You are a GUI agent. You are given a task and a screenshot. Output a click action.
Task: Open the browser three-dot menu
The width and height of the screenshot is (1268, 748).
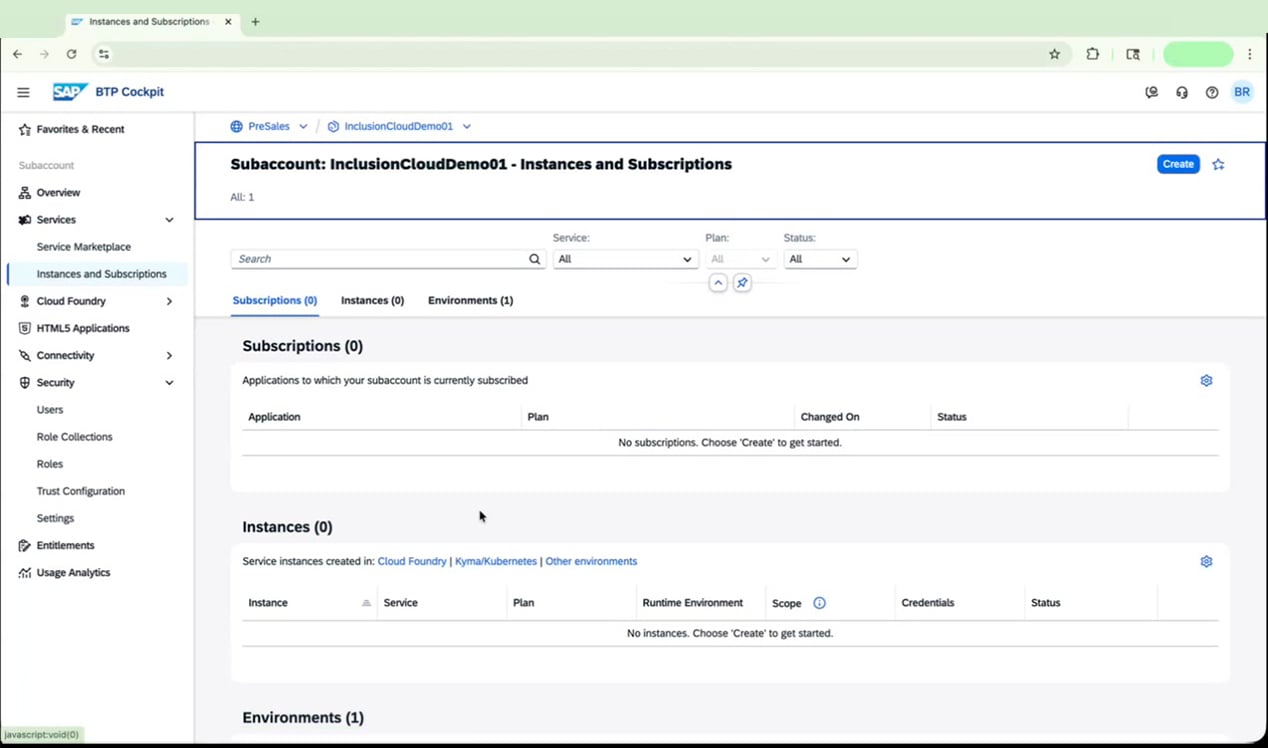[x=1250, y=54]
